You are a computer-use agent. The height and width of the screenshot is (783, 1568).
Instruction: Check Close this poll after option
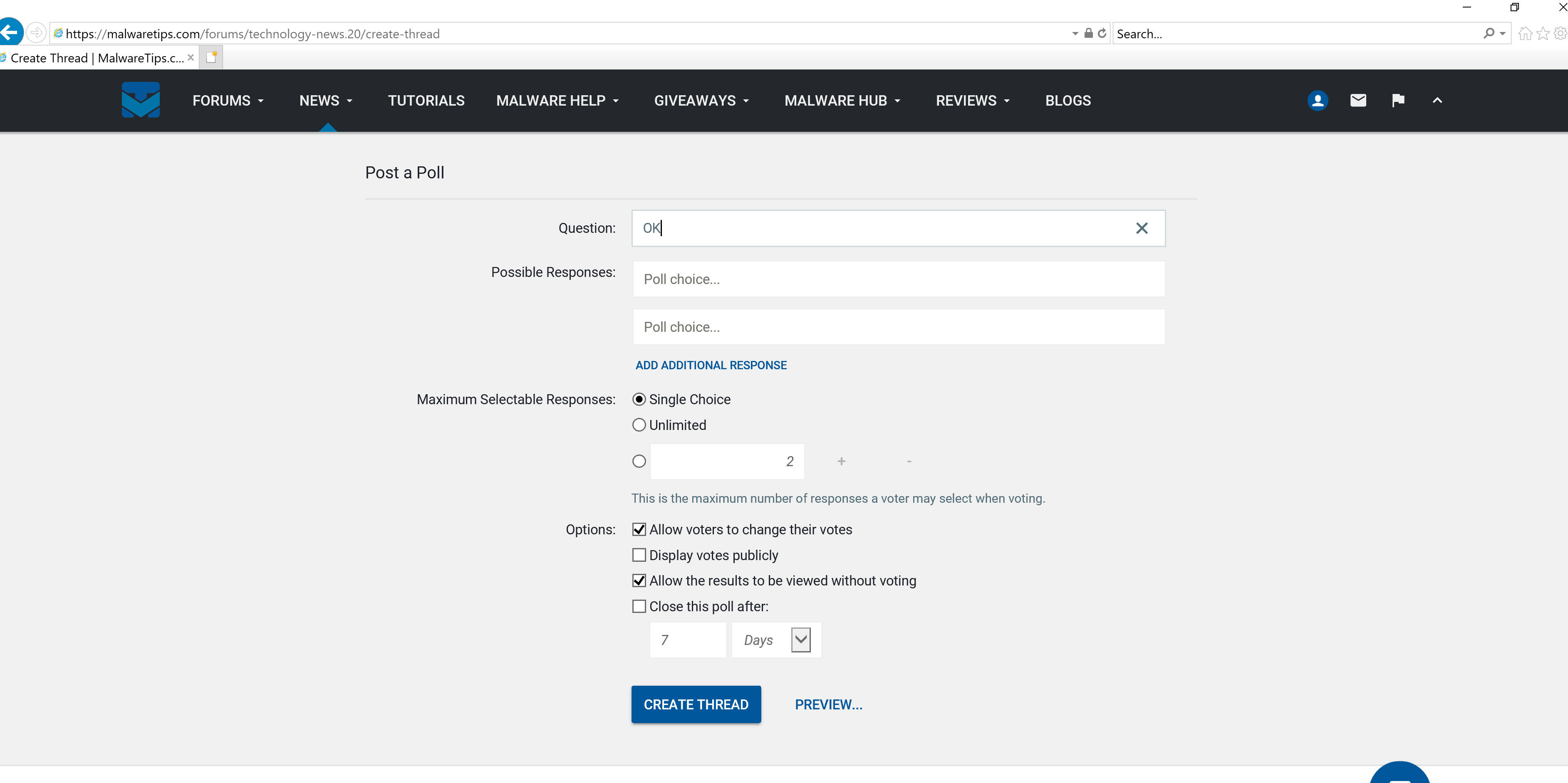639,607
